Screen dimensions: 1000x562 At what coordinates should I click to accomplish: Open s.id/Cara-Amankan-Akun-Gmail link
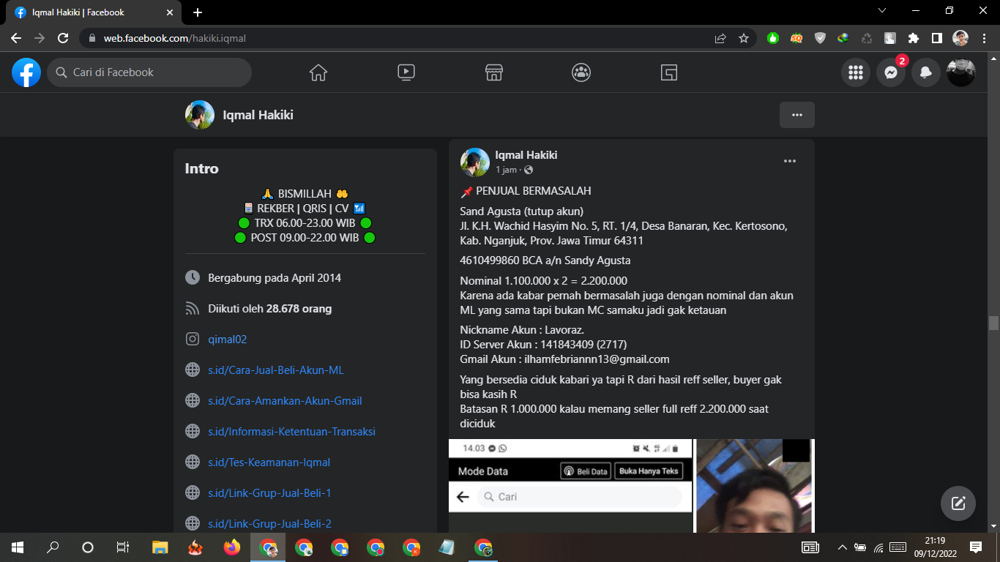click(284, 401)
